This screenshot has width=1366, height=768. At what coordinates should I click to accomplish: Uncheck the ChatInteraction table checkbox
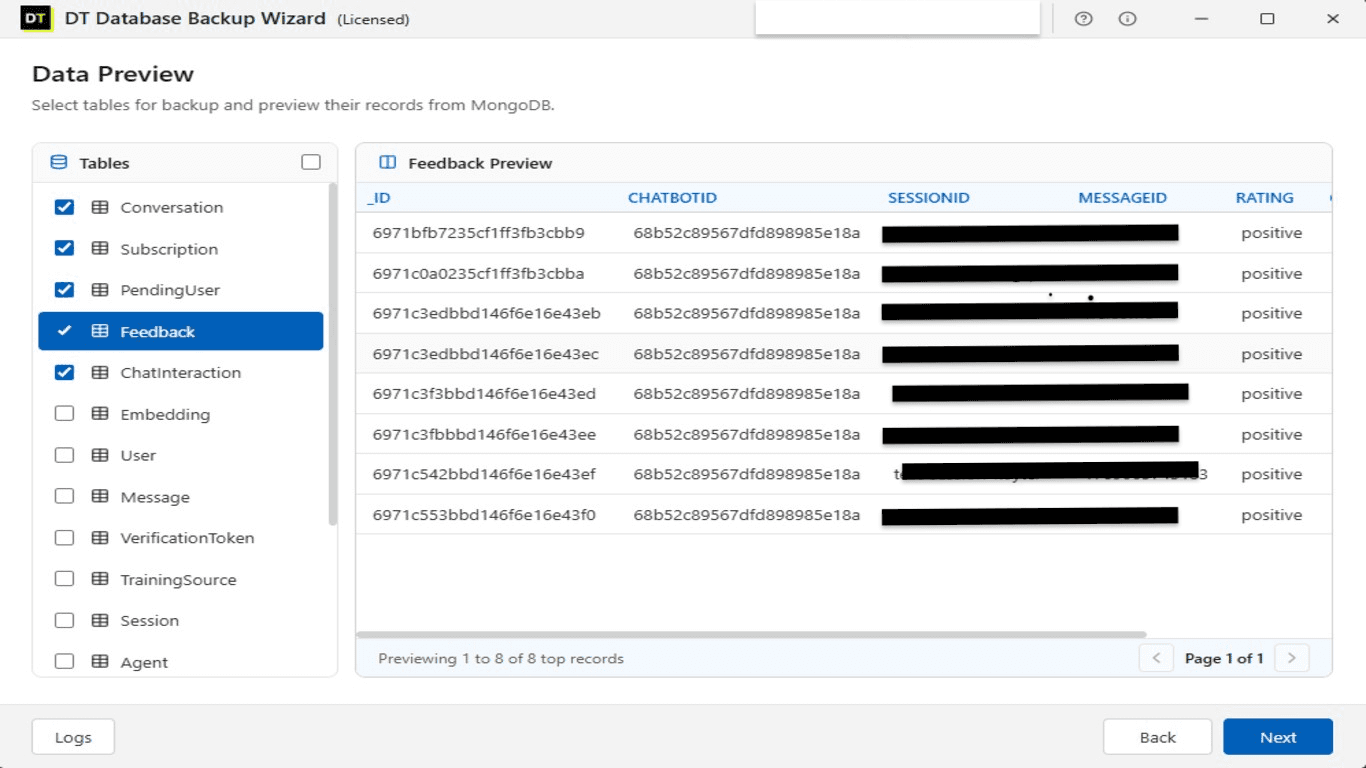point(64,372)
